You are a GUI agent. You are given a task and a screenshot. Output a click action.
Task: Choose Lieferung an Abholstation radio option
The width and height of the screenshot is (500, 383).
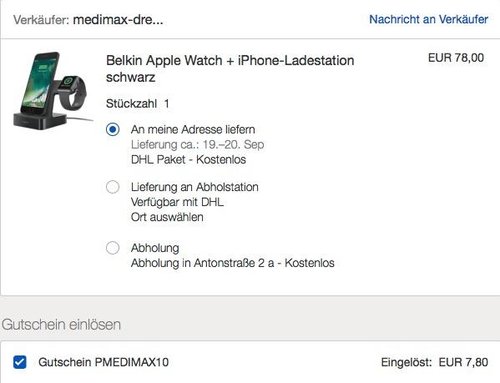(x=113, y=187)
